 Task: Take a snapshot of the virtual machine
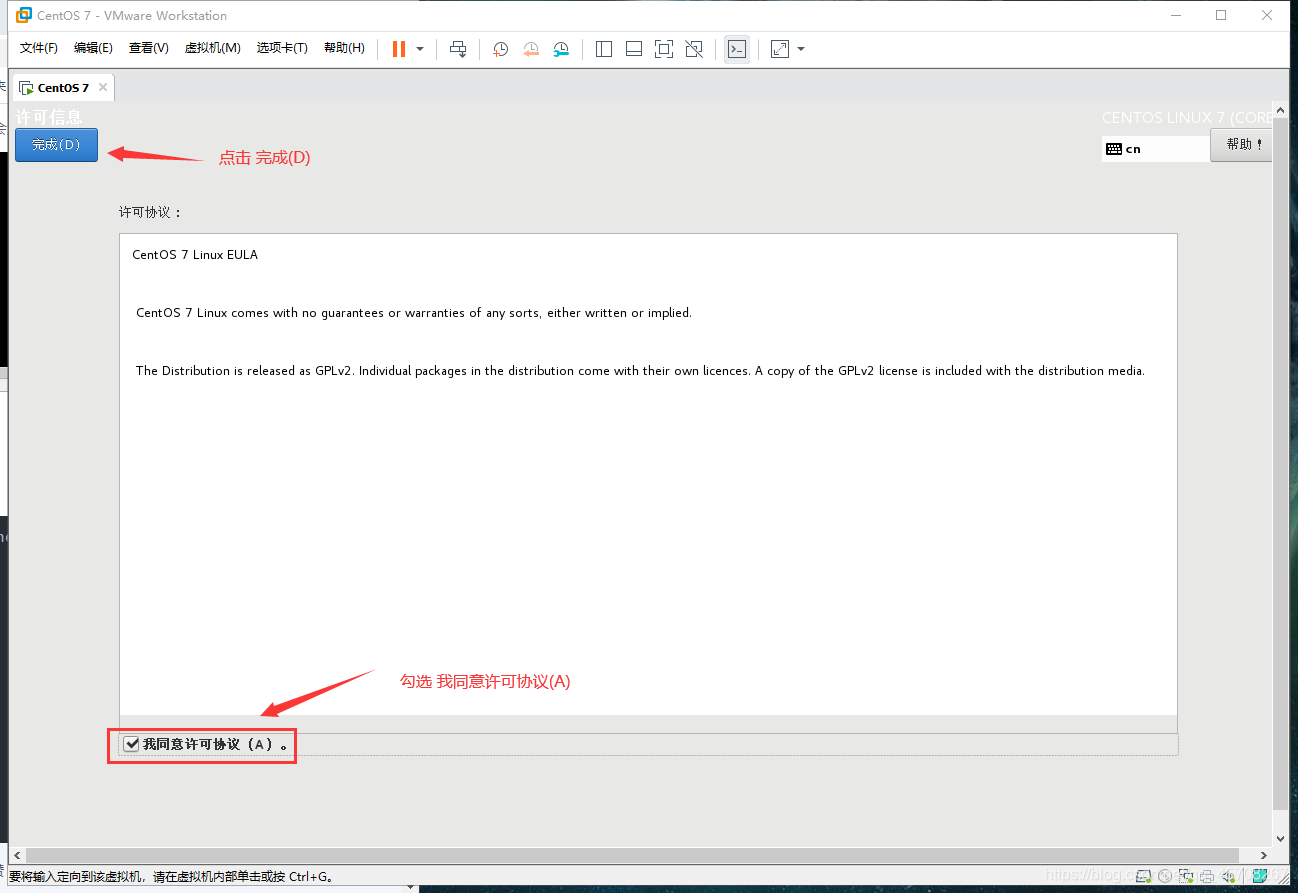click(501, 49)
